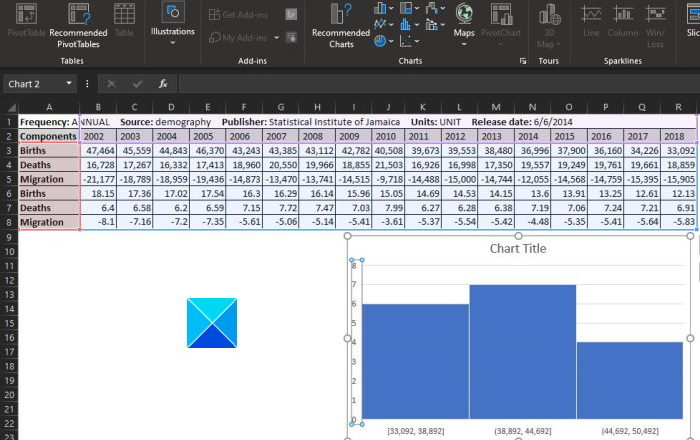The height and width of the screenshot is (440, 700).
Task: Open Recommended PivotTables
Action: 79,25
